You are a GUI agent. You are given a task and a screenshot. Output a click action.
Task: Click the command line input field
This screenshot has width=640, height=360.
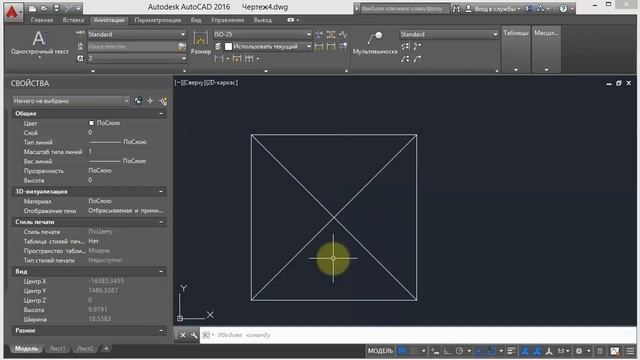[x=418, y=335]
